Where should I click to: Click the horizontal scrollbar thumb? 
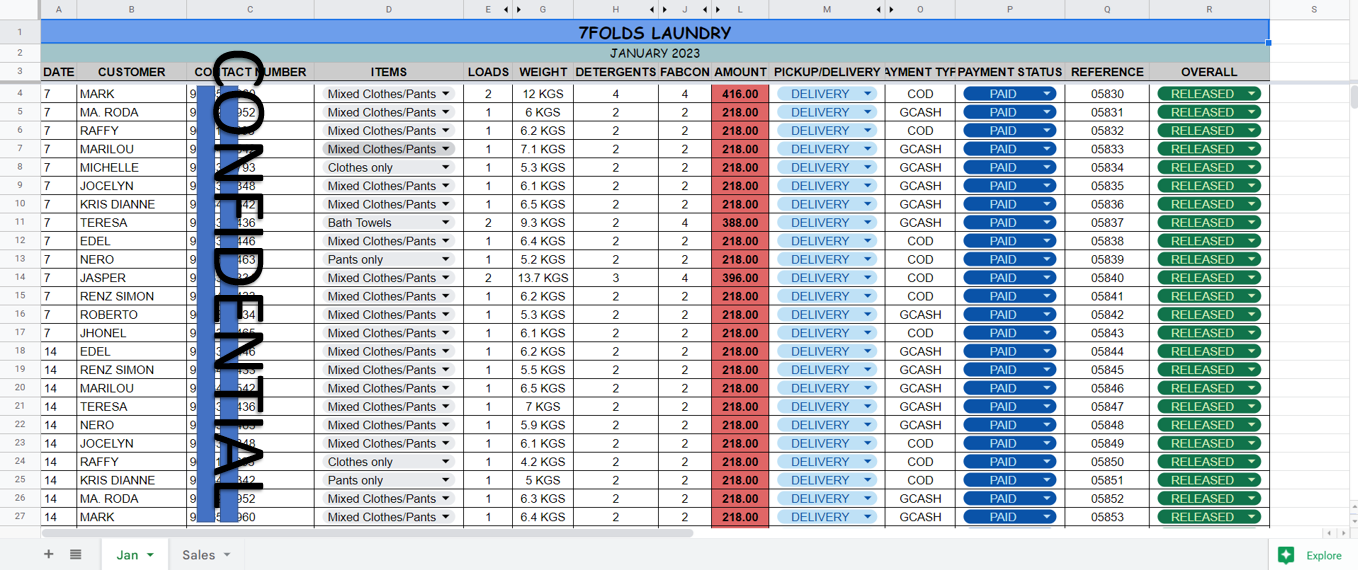[x=368, y=533]
